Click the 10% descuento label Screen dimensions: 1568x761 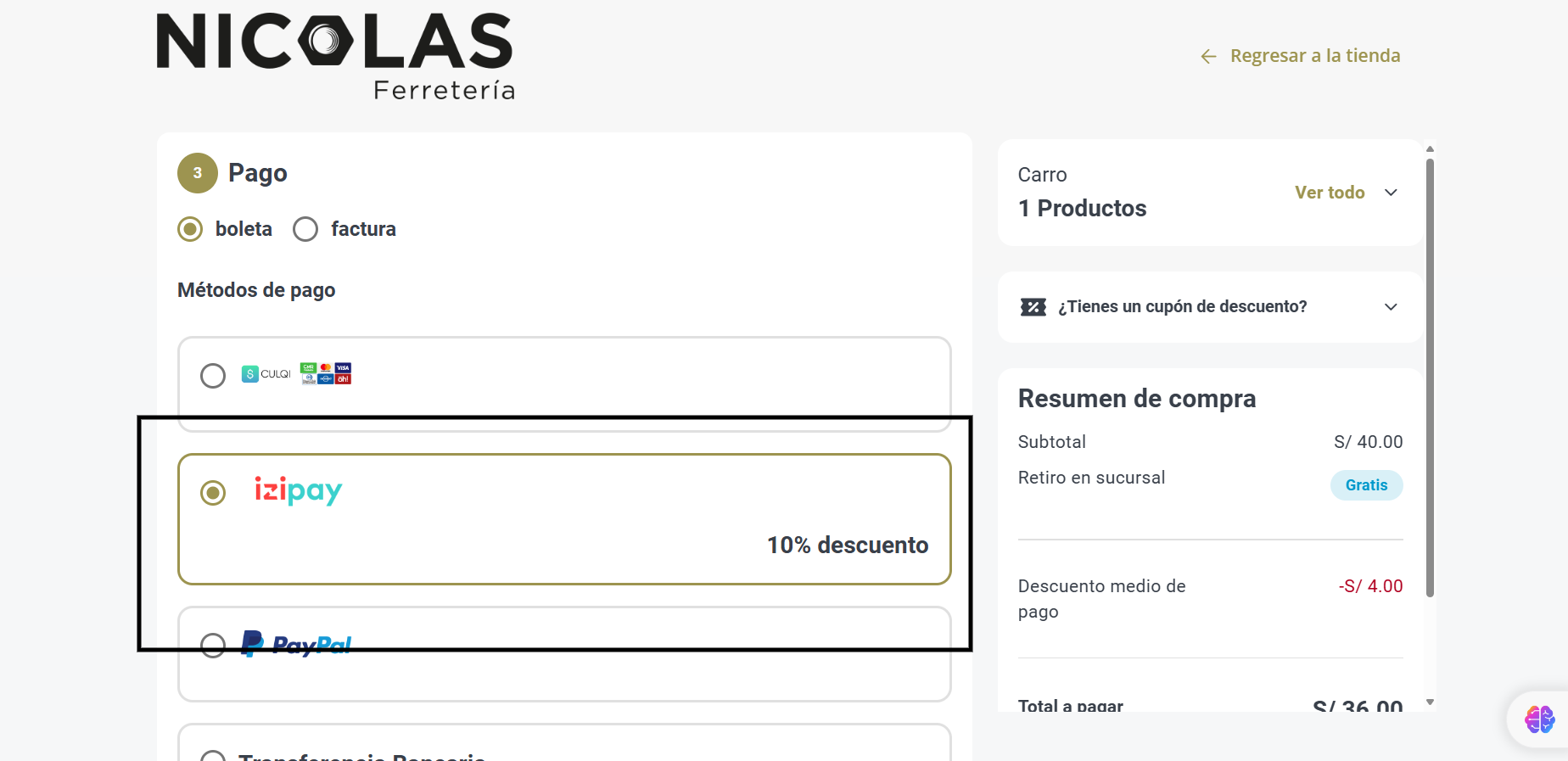(x=848, y=545)
